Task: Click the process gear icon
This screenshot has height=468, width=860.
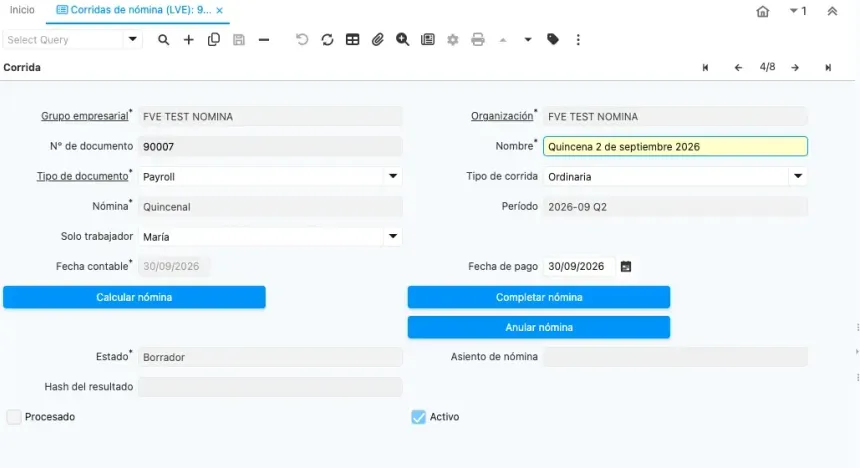Action: pyautogui.click(x=452, y=40)
